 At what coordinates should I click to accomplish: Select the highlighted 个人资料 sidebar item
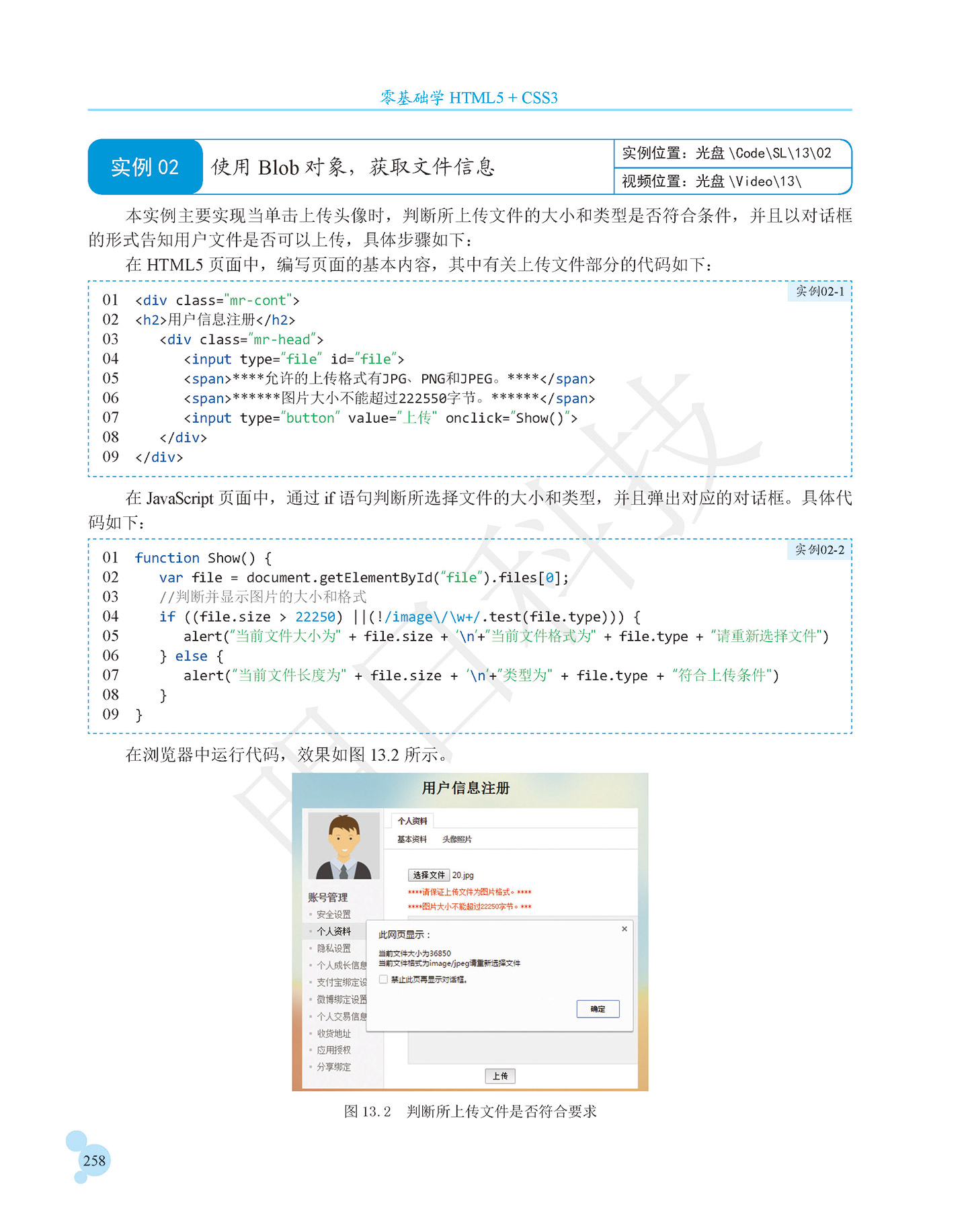click(x=333, y=932)
